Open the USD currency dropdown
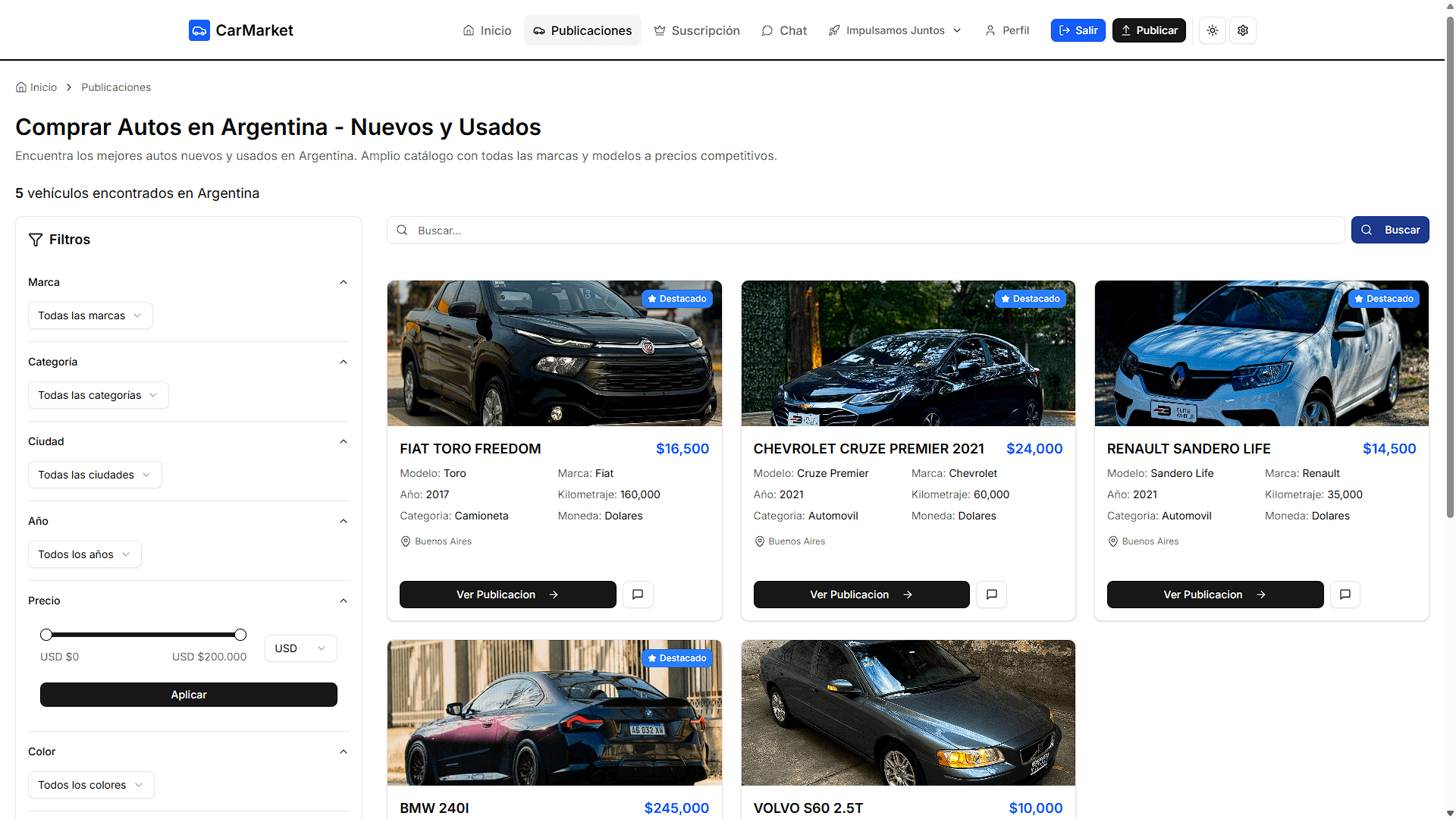This screenshot has height=819, width=1456. [300, 648]
